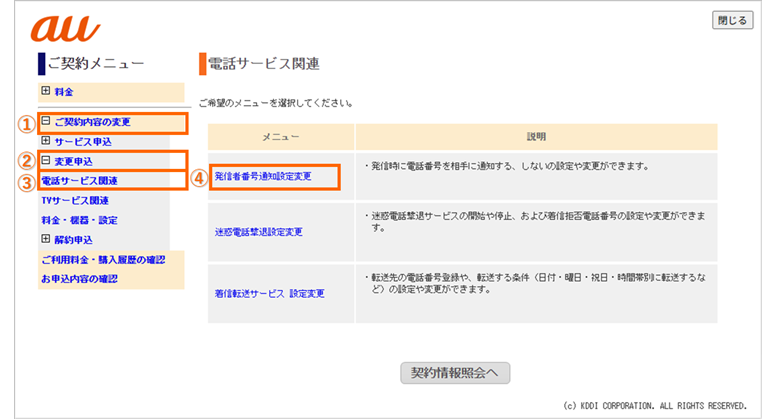The width and height of the screenshot is (762, 419).
Task: Click the circled number 1 marker
Action: [x=28, y=123]
